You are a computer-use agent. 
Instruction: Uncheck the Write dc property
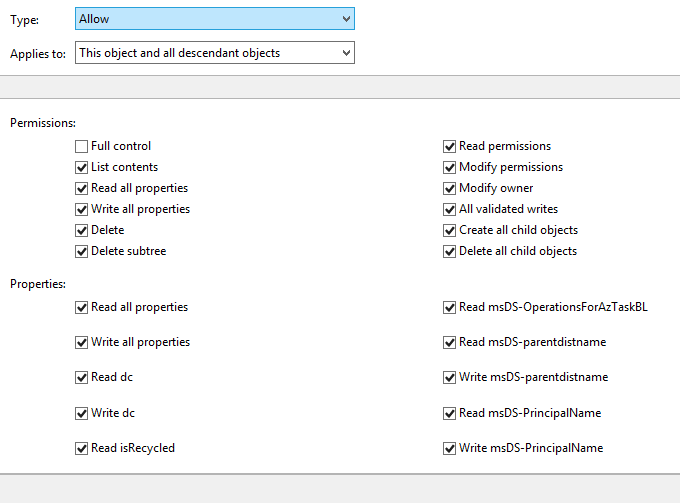82,413
